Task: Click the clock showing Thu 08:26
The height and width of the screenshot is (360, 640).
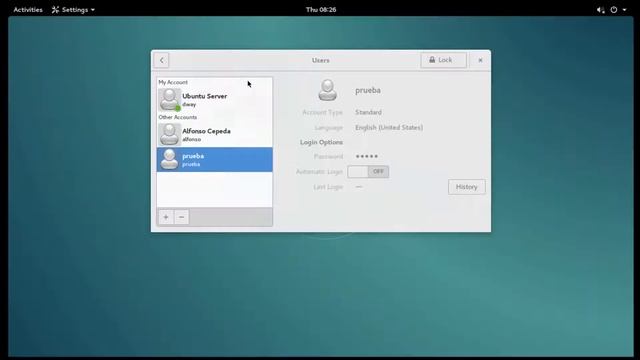Action: 321,9
